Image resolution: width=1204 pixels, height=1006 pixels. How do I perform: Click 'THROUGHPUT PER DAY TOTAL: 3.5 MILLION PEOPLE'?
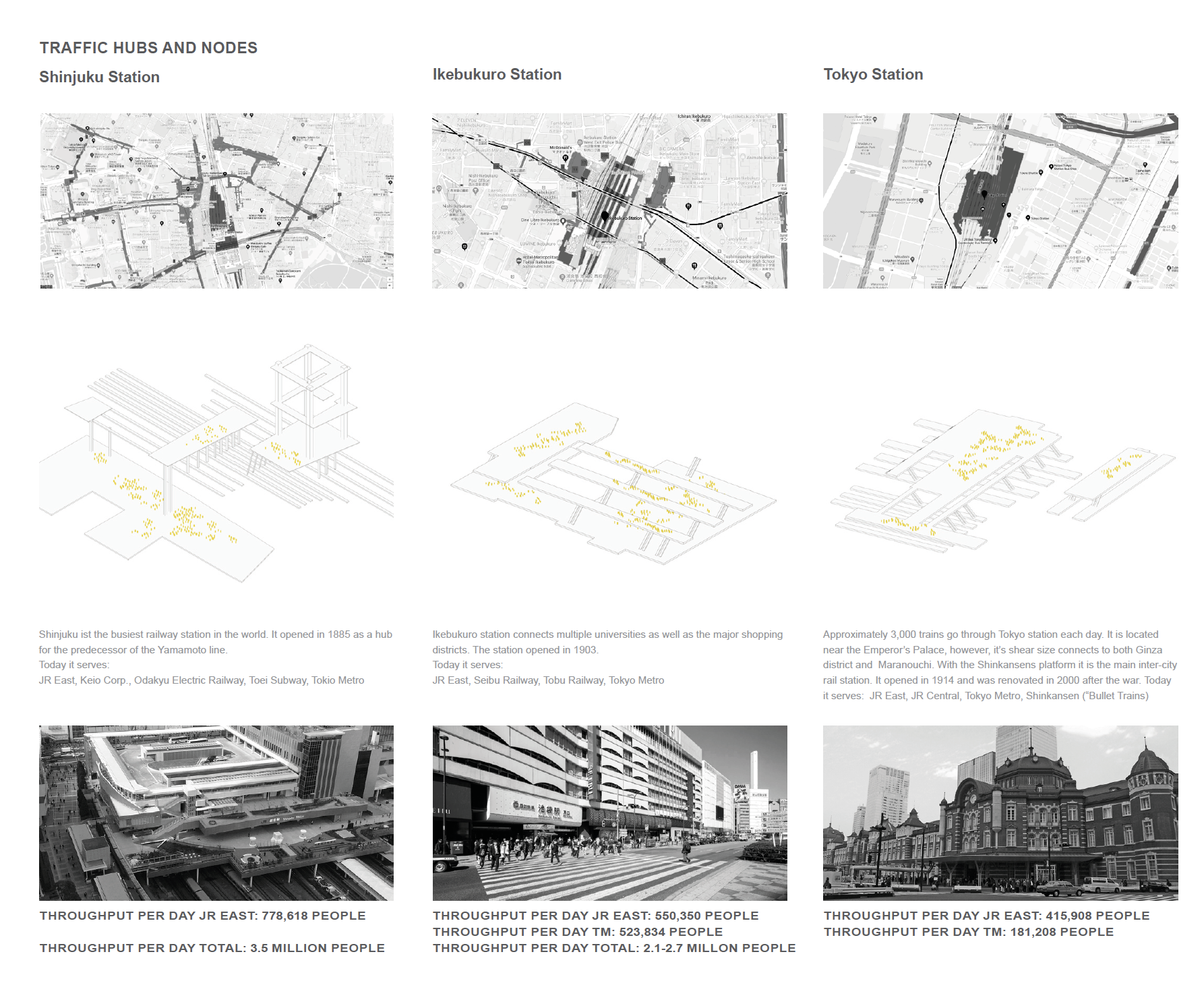click(x=212, y=948)
